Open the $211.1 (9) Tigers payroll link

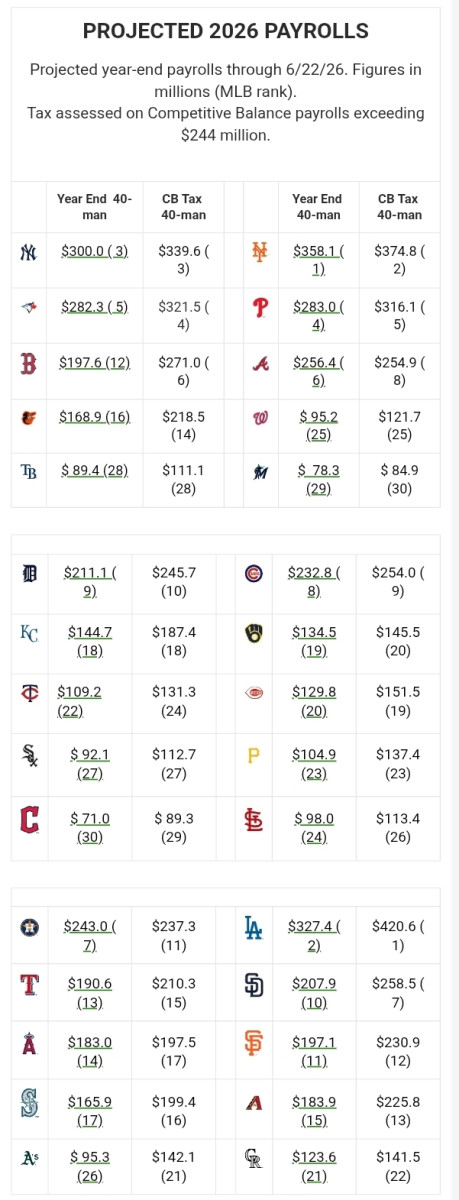pos(90,581)
